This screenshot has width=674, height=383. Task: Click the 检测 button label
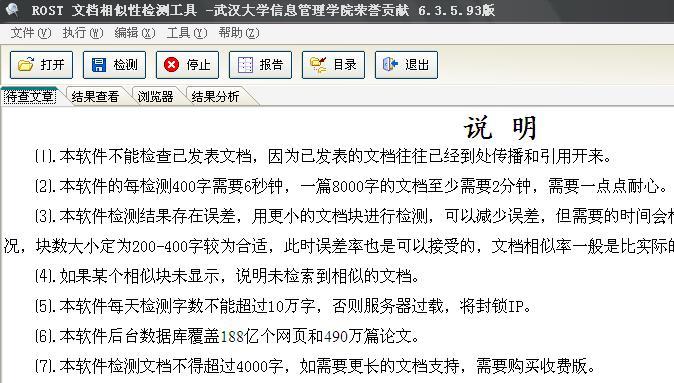(125, 65)
